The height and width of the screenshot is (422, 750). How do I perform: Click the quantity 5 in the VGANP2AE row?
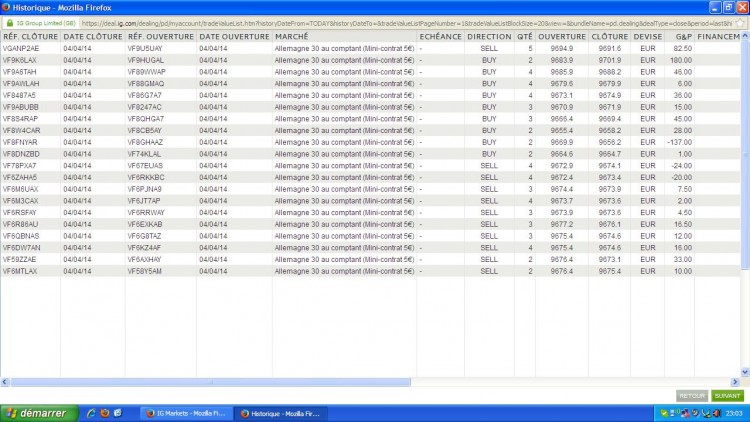pyautogui.click(x=530, y=48)
